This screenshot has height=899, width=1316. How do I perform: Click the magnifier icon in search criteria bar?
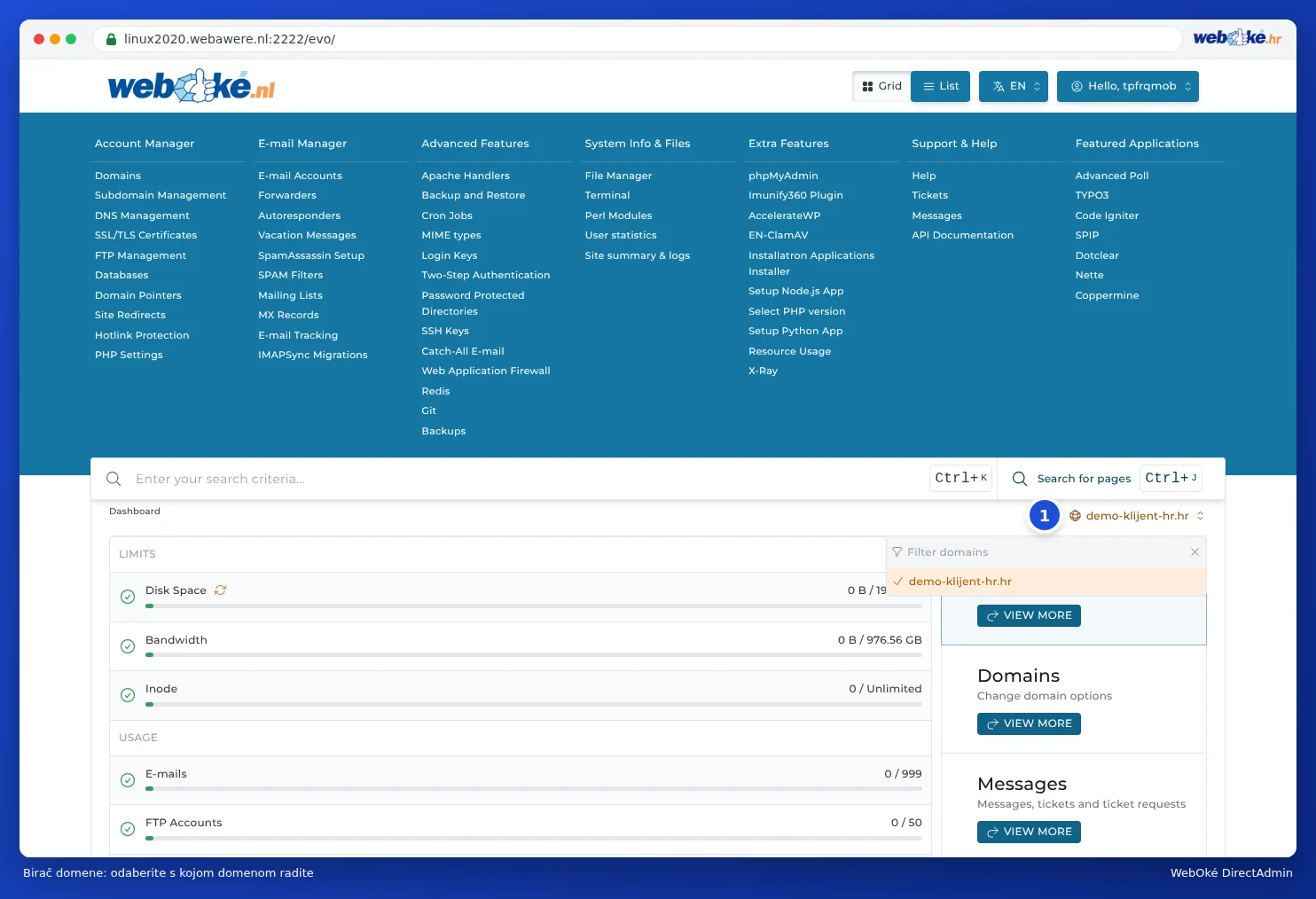[x=114, y=479]
